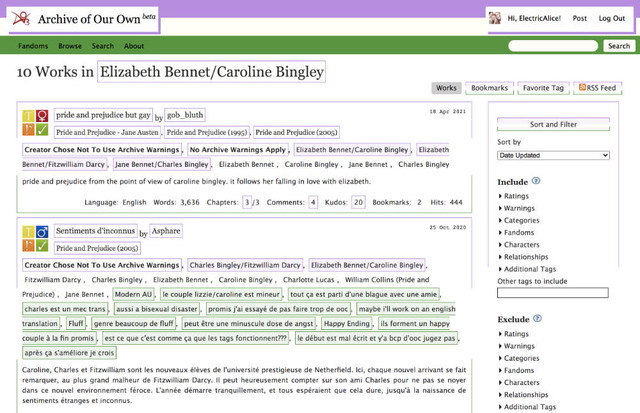Open the 20 Kudos count link
The height and width of the screenshot is (413, 640).
tap(358, 202)
